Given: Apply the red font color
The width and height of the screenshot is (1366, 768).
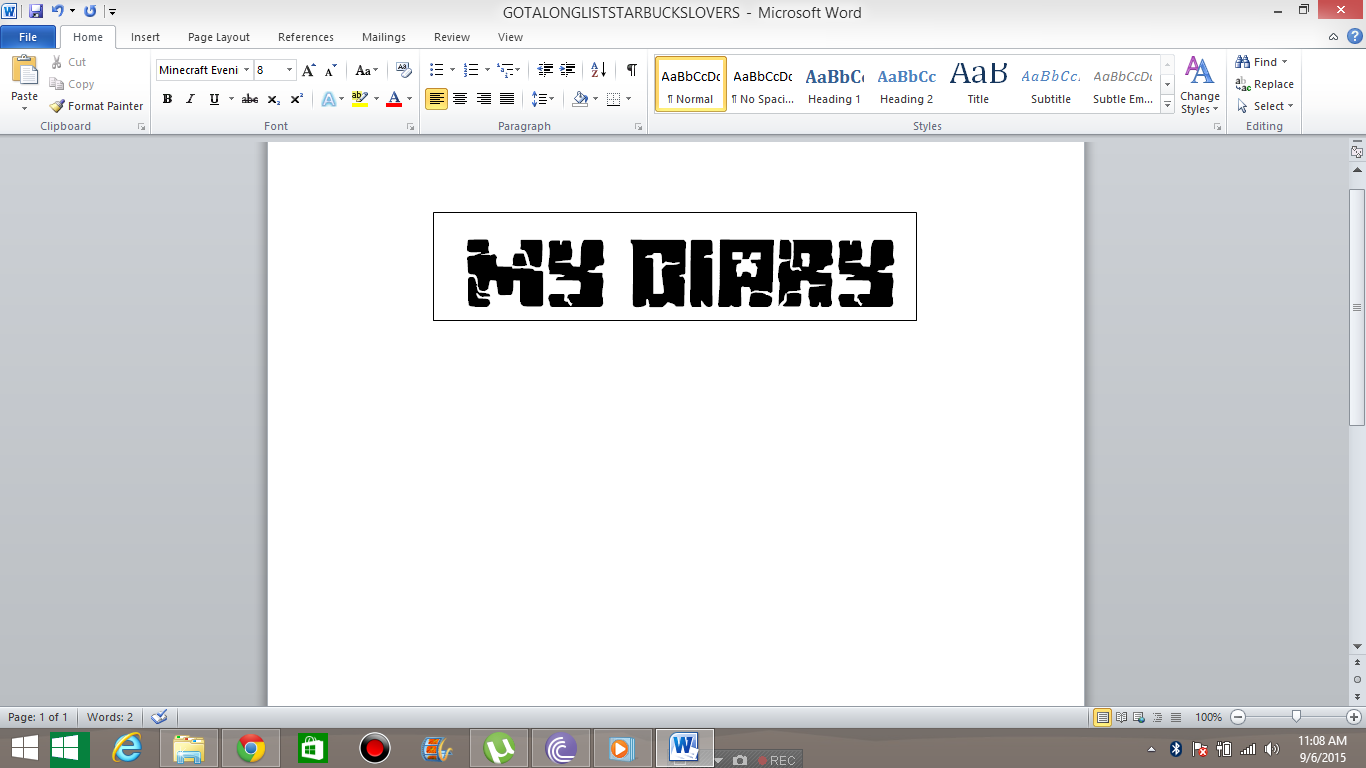Looking at the screenshot, I should (394, 99).
